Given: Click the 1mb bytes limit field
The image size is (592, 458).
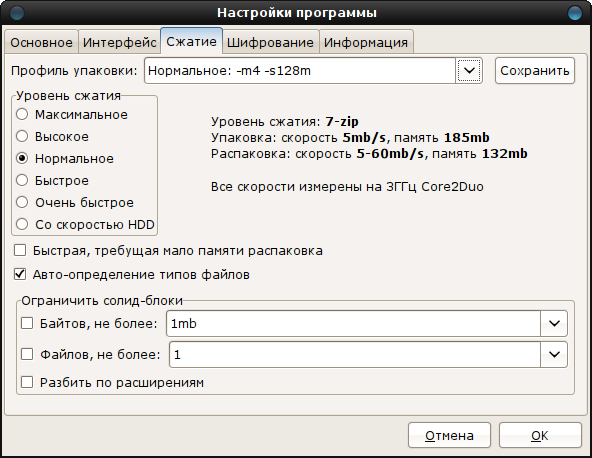Looking at the screenshot, I should tap(353, 324).
